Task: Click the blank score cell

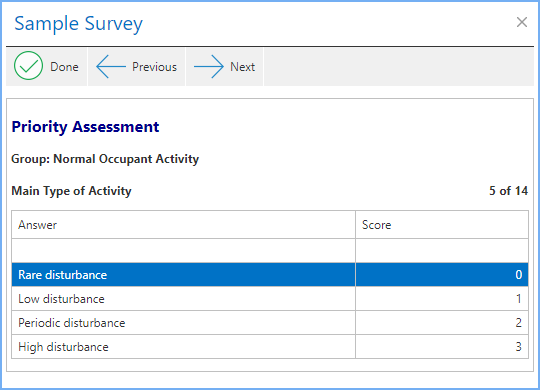Action: (x=442, y=250)
